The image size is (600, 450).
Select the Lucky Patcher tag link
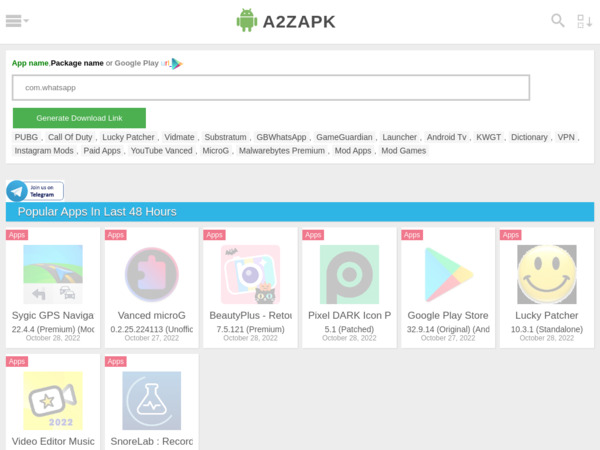coord(128,137)
